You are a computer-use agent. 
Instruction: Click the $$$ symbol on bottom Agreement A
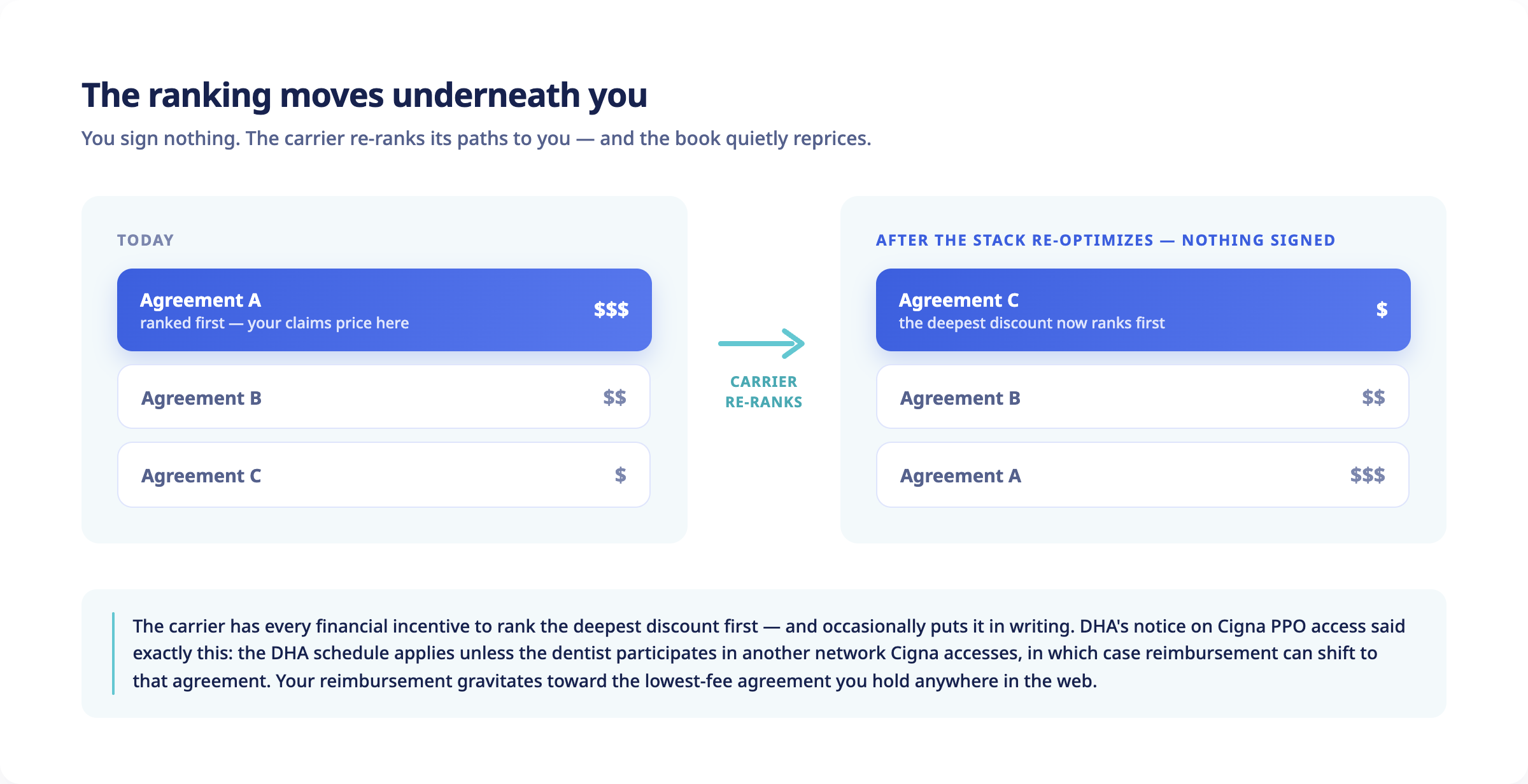point(1368,475)
